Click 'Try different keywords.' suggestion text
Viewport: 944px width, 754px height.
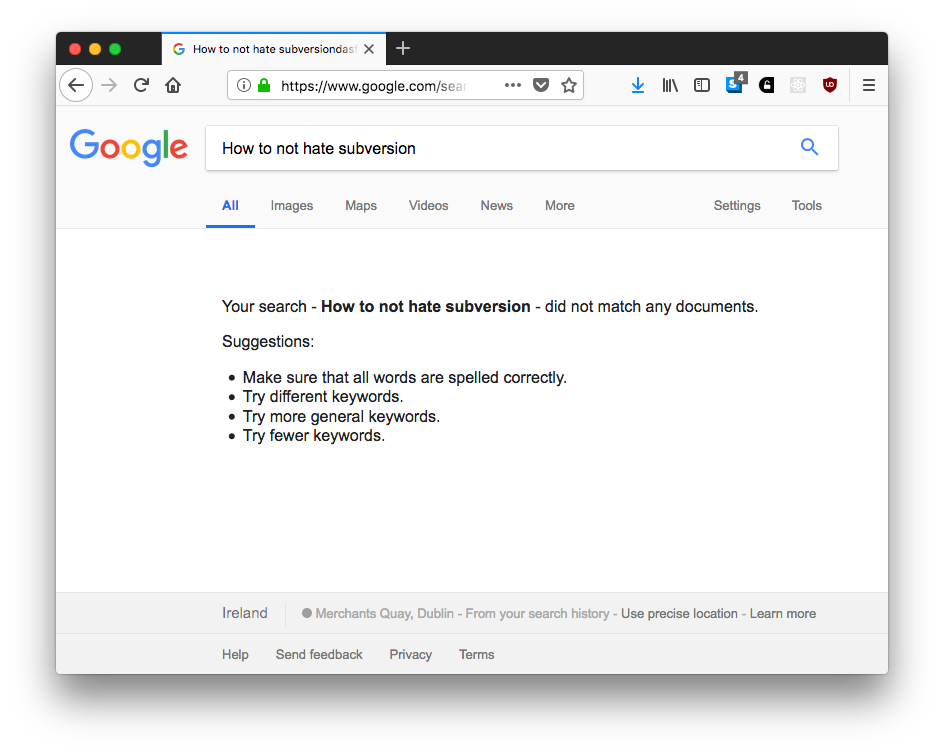tap(323, 397)
